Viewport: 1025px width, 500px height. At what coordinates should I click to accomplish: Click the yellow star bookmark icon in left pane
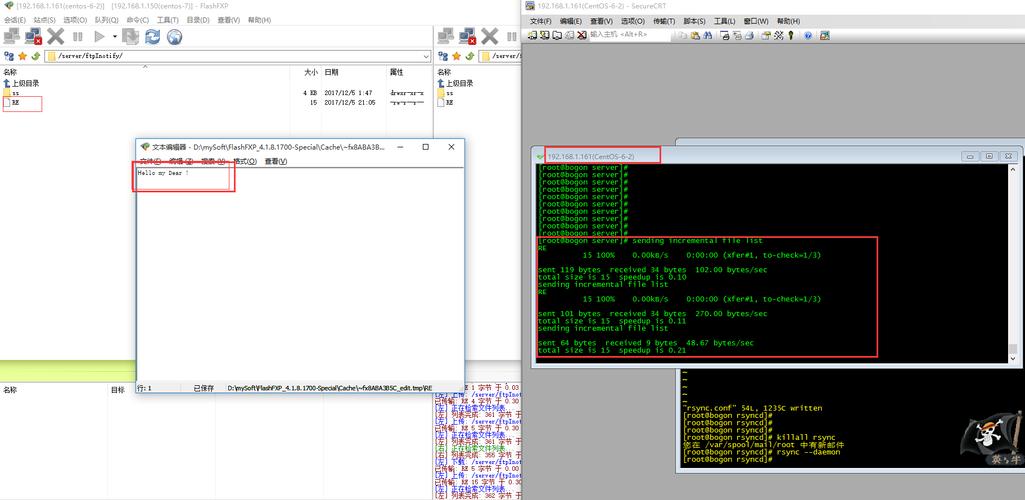point(22,56)
